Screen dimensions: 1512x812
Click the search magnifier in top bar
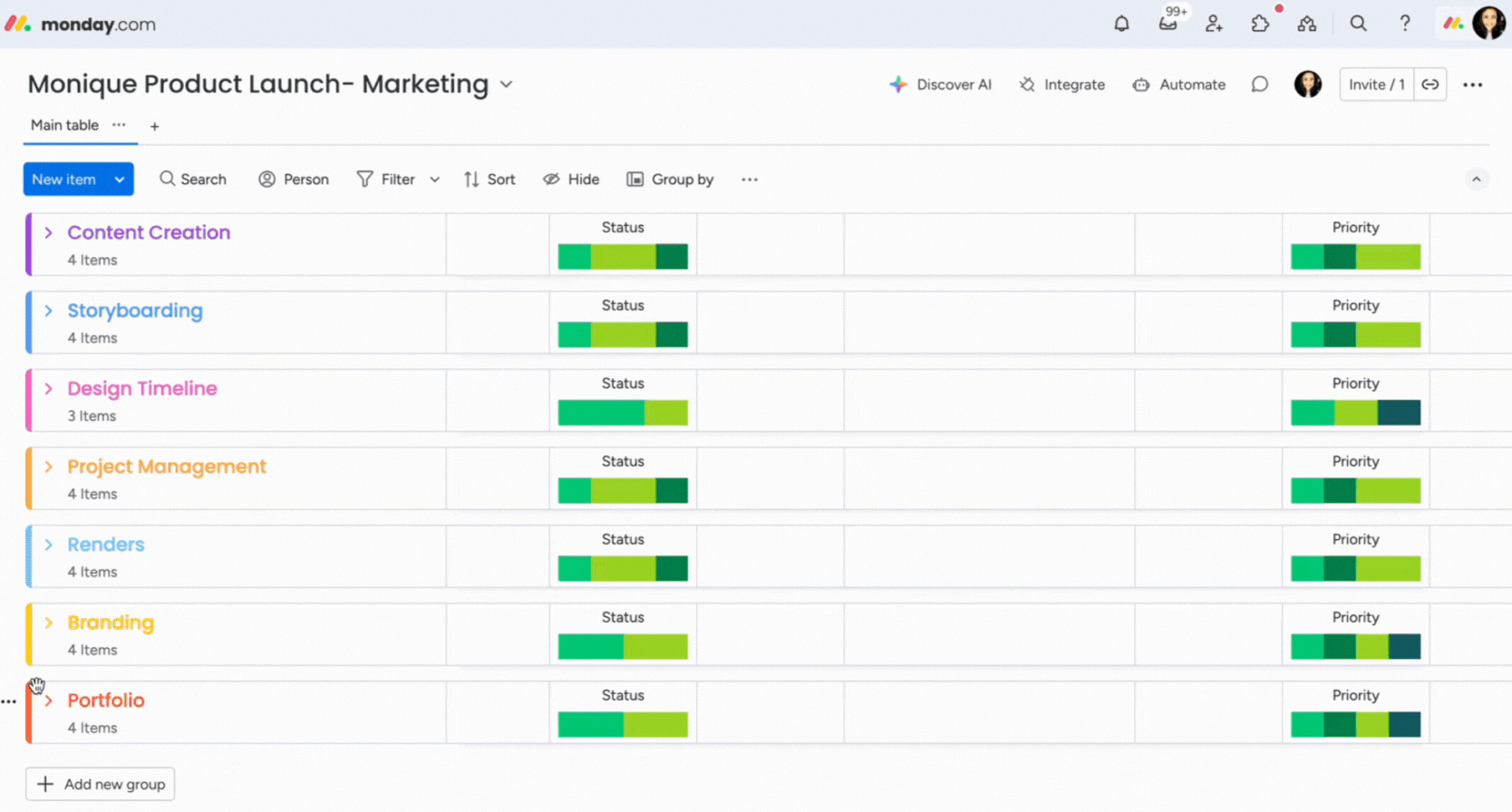click(x=1358, y=24)
